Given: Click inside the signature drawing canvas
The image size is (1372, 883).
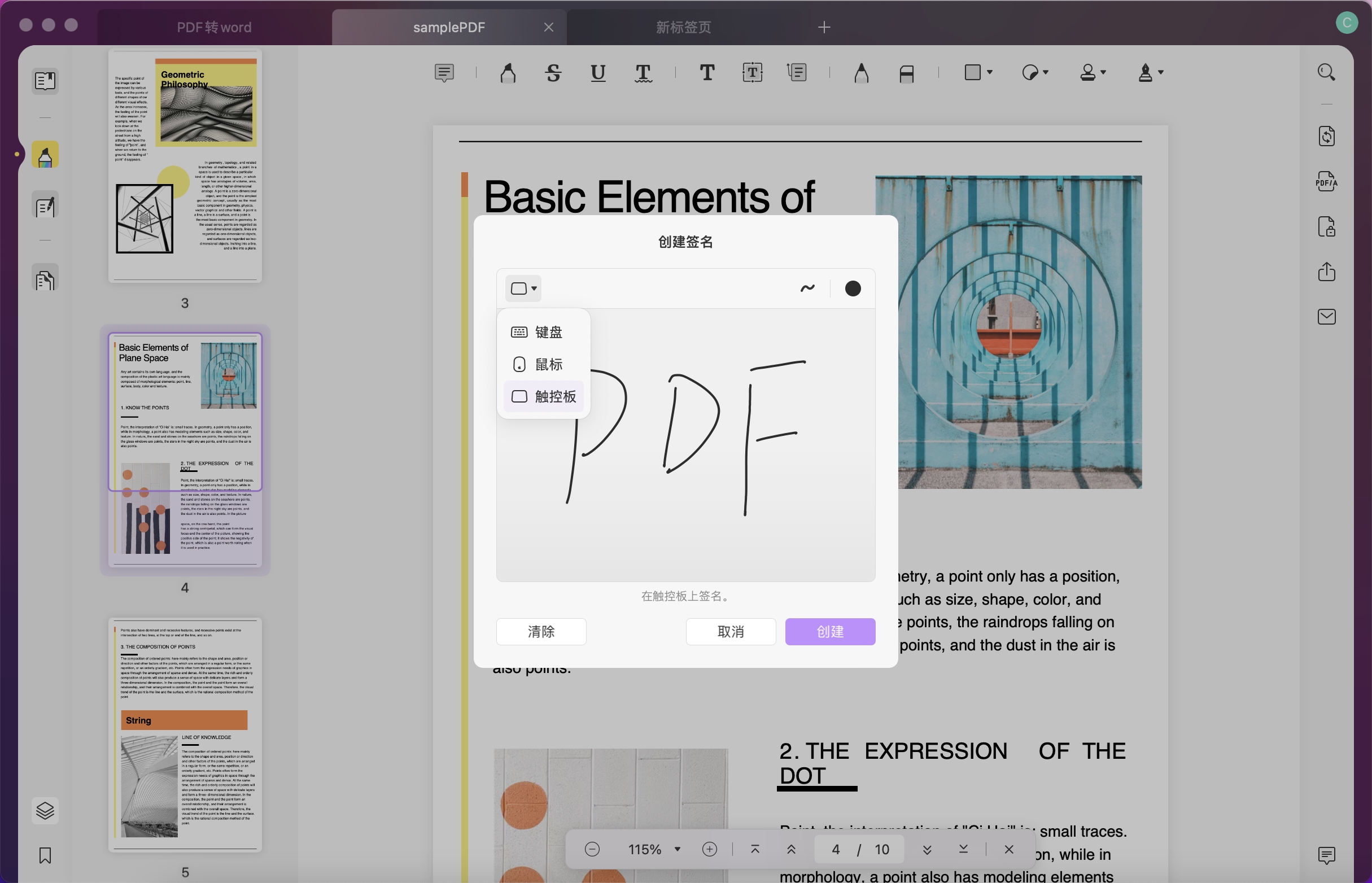Looking at the screenshot, I should [x=685, y=445].
